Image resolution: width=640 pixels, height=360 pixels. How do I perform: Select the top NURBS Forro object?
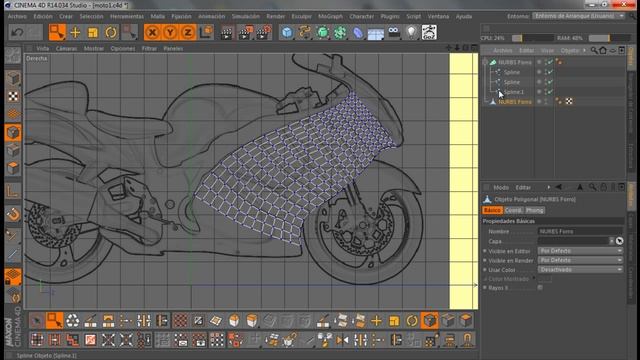click(515, 62)
